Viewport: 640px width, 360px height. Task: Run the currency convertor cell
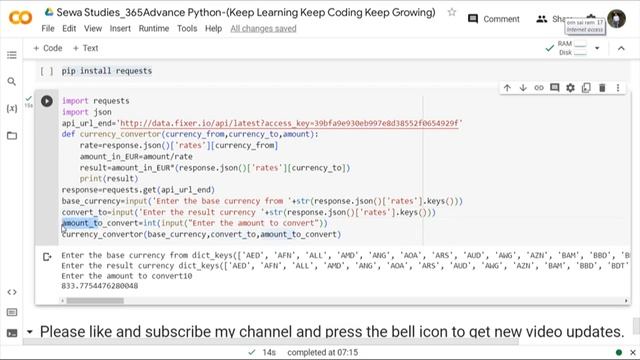pyautogui.click(x=47, y=101)
